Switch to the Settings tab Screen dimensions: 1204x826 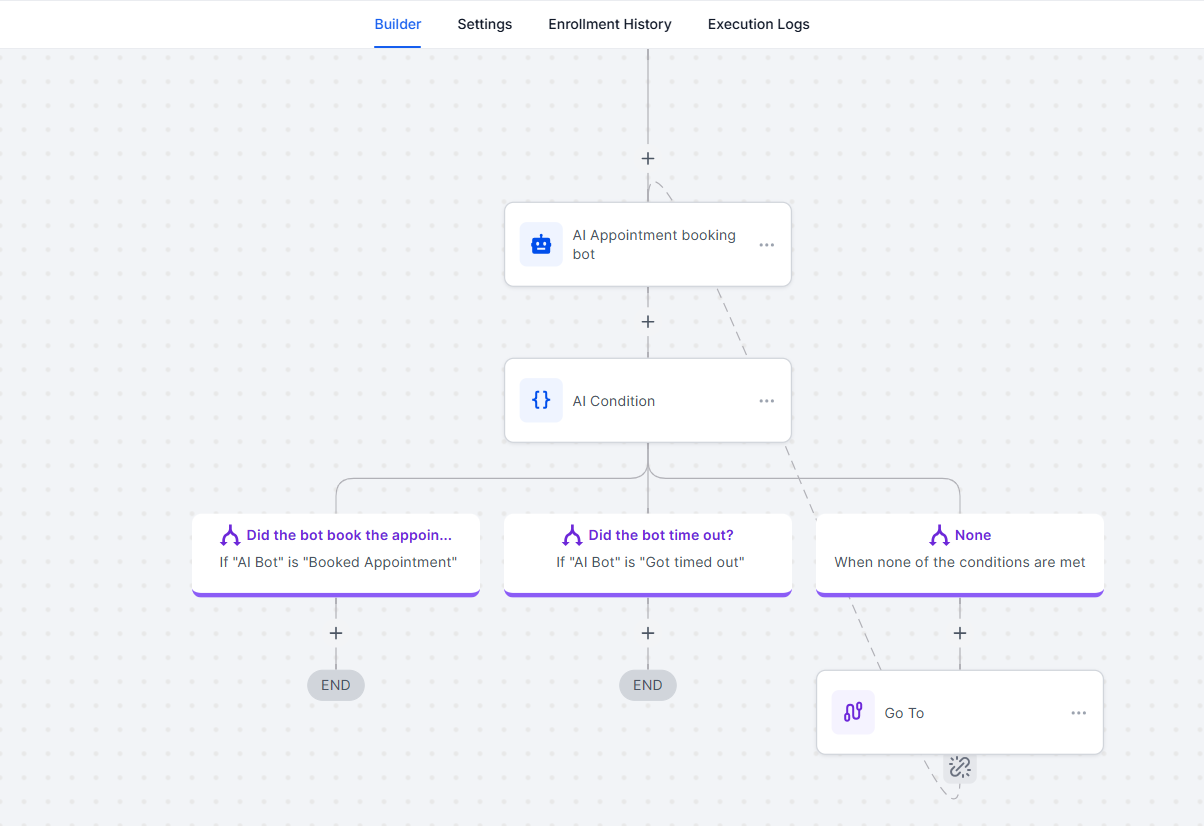click(484, 24)
